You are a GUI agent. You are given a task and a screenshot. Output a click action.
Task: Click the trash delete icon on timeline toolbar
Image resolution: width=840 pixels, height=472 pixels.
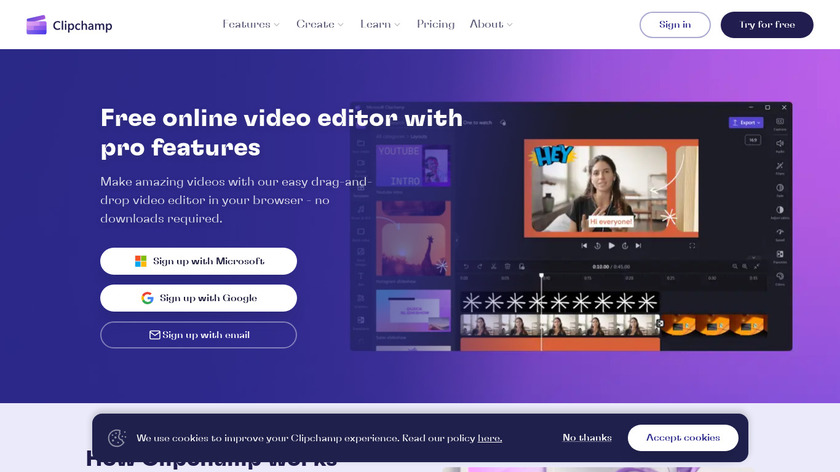(507, 266)
